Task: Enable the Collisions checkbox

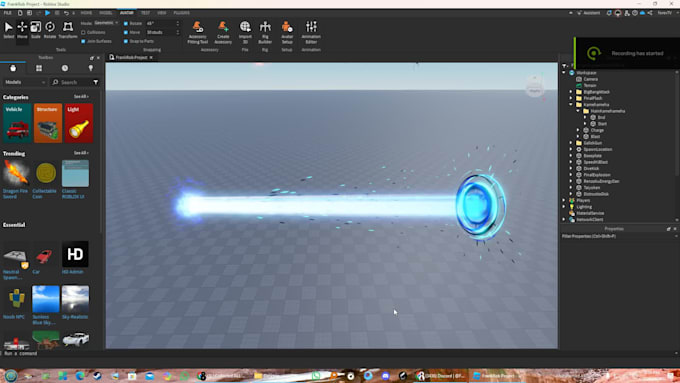Action: (83, 33)
